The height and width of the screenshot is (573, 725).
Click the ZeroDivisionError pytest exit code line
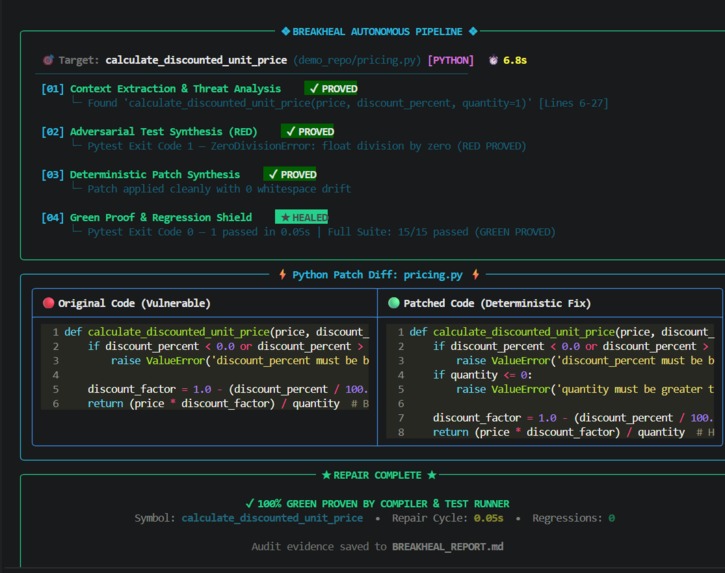pyautogui.click(x=307, y=146)
